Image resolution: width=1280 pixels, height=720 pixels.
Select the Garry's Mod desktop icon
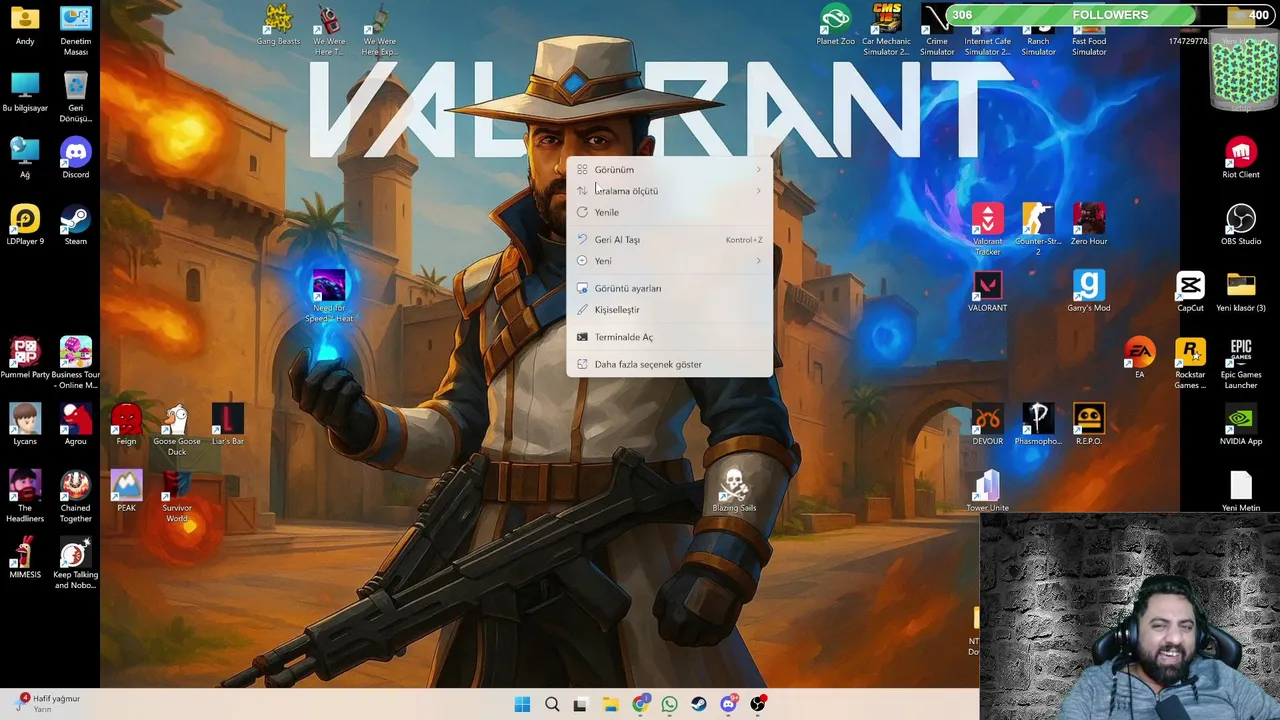point(1089,292)
